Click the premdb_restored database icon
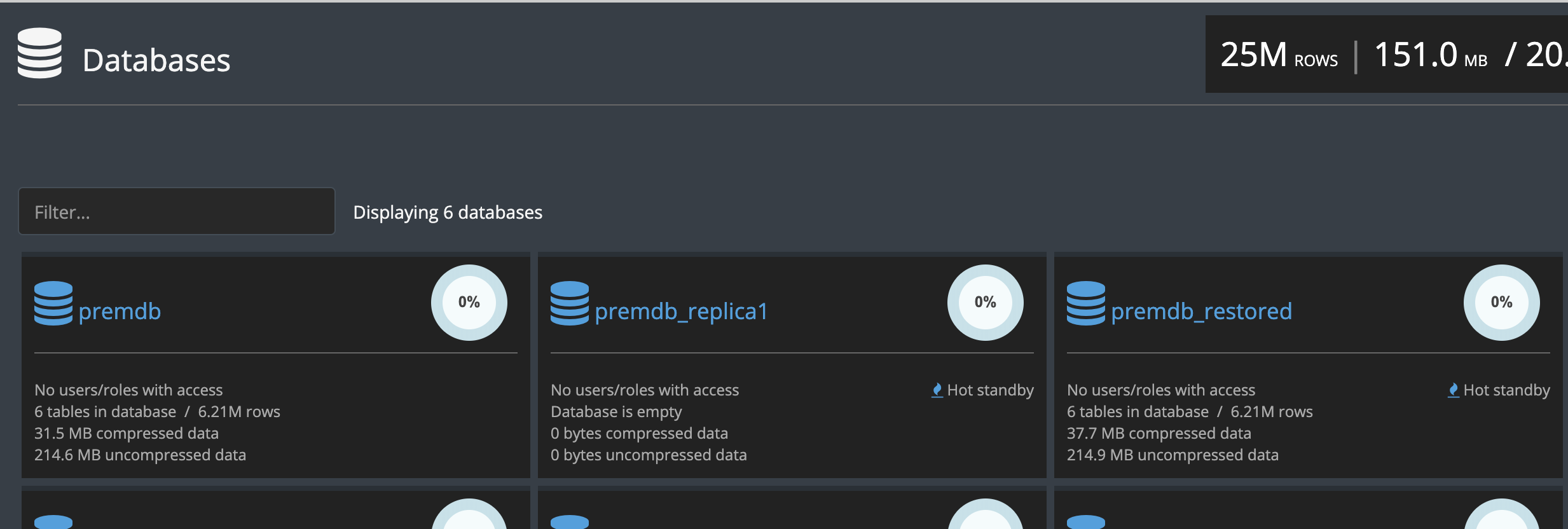Image resolution: width=1568 pixels, height=529 pixels. [1086, 303]
